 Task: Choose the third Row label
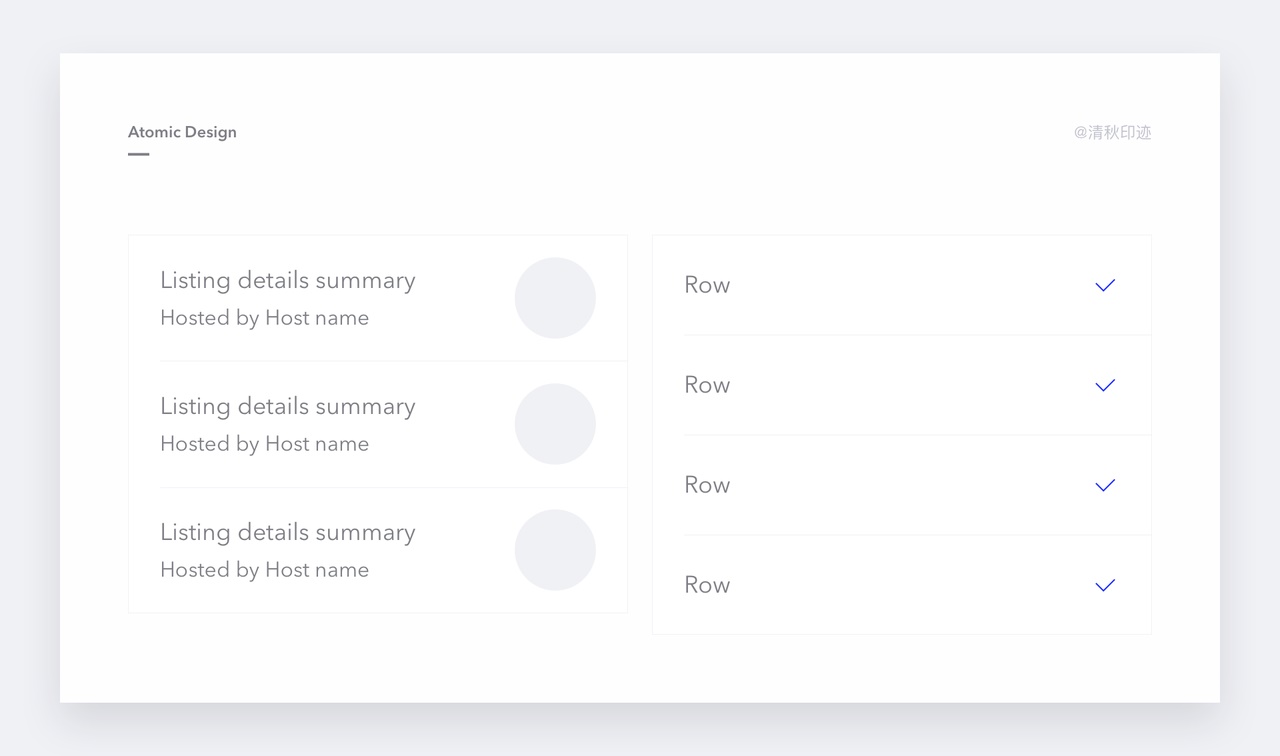pos(707,485)
